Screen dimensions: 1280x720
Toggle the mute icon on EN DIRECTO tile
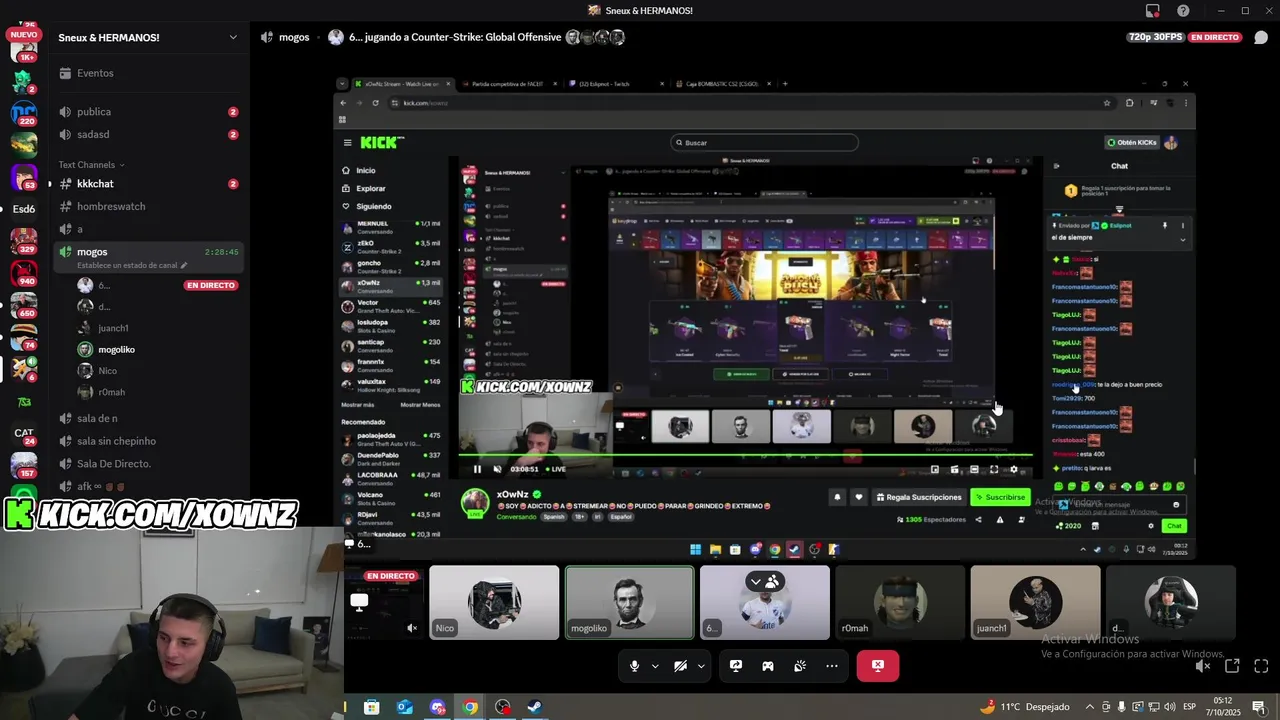(x=412, y=628)
